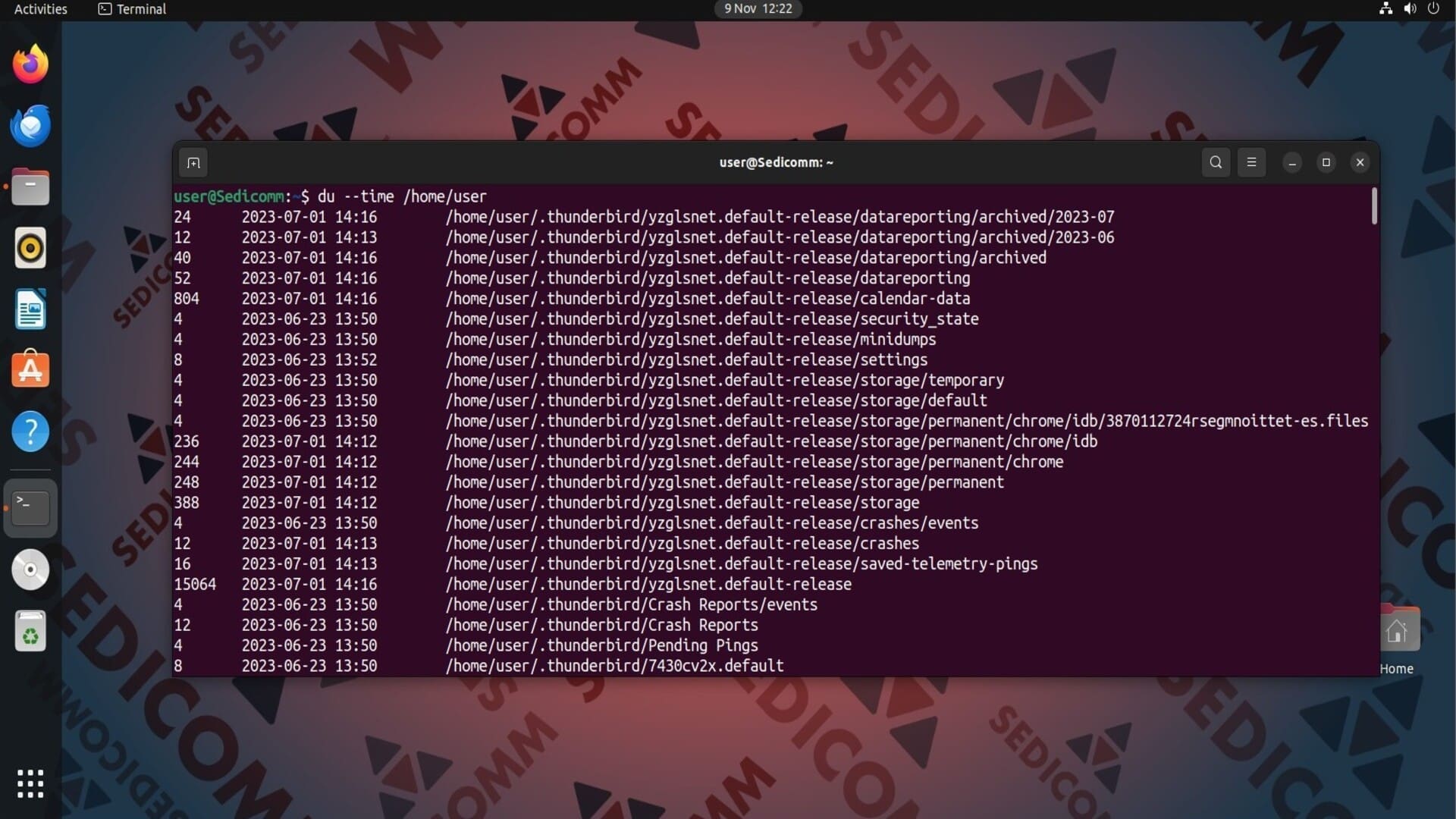The height and width of the screenshot is (819, 1456).
Task: Click the 2023-06-23 13:52 timestamp
Action: tap(309, 360)
